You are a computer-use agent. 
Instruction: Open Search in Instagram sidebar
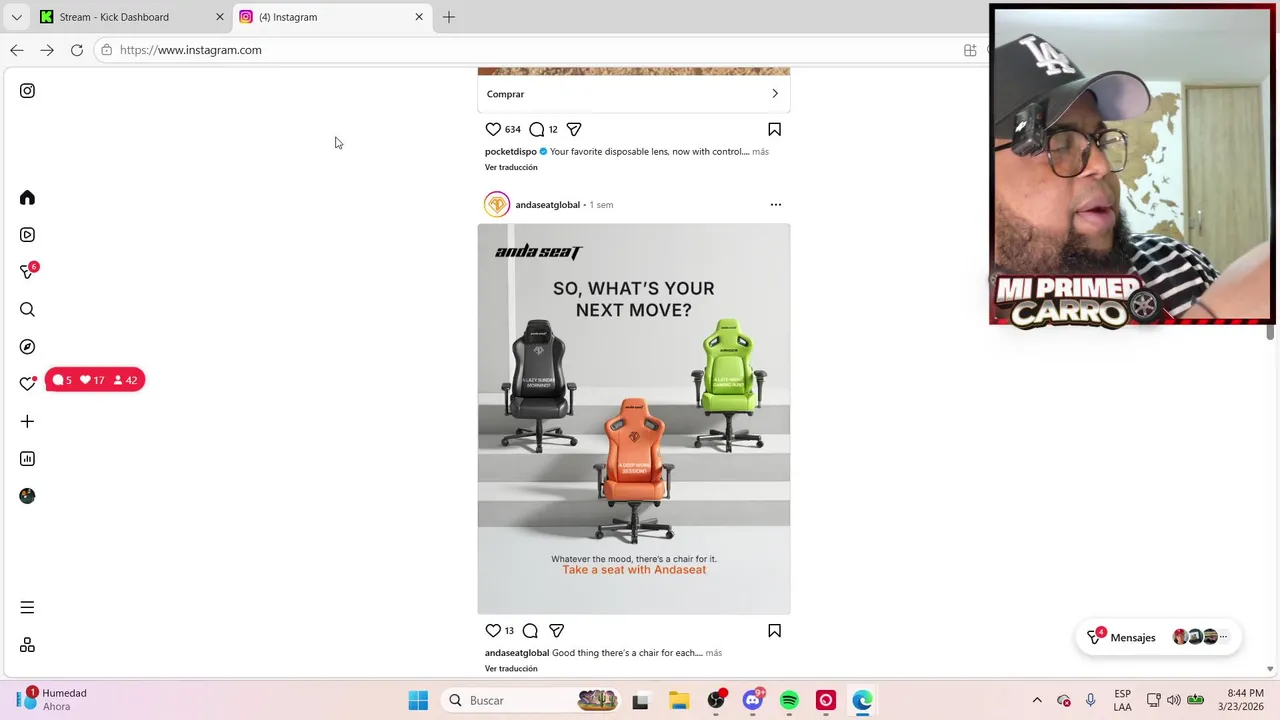pos(27,310)
